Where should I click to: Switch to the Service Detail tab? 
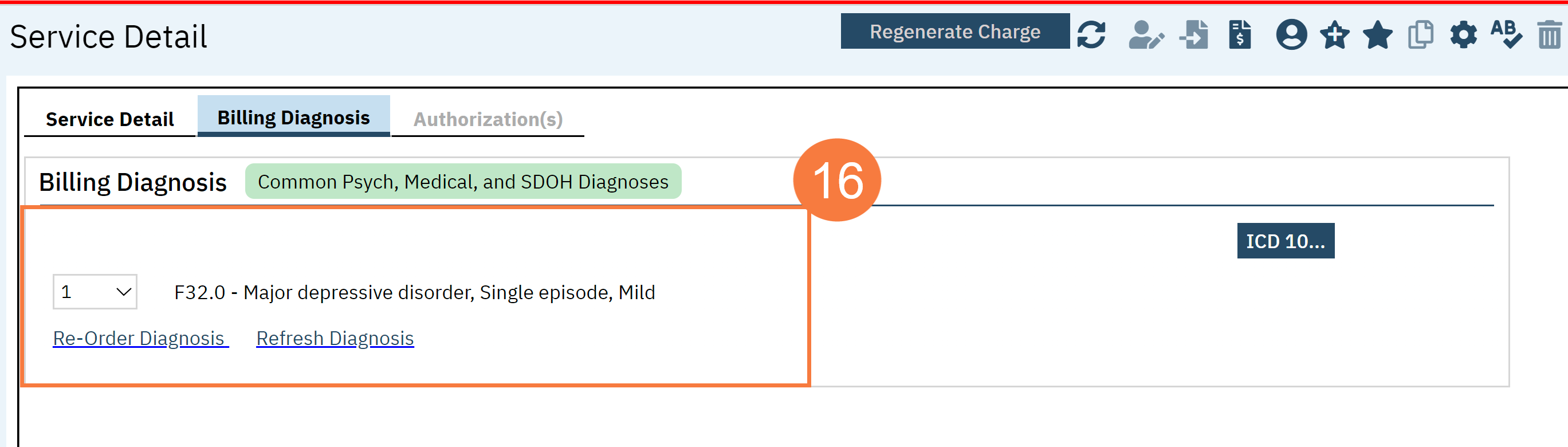(109, 119)
